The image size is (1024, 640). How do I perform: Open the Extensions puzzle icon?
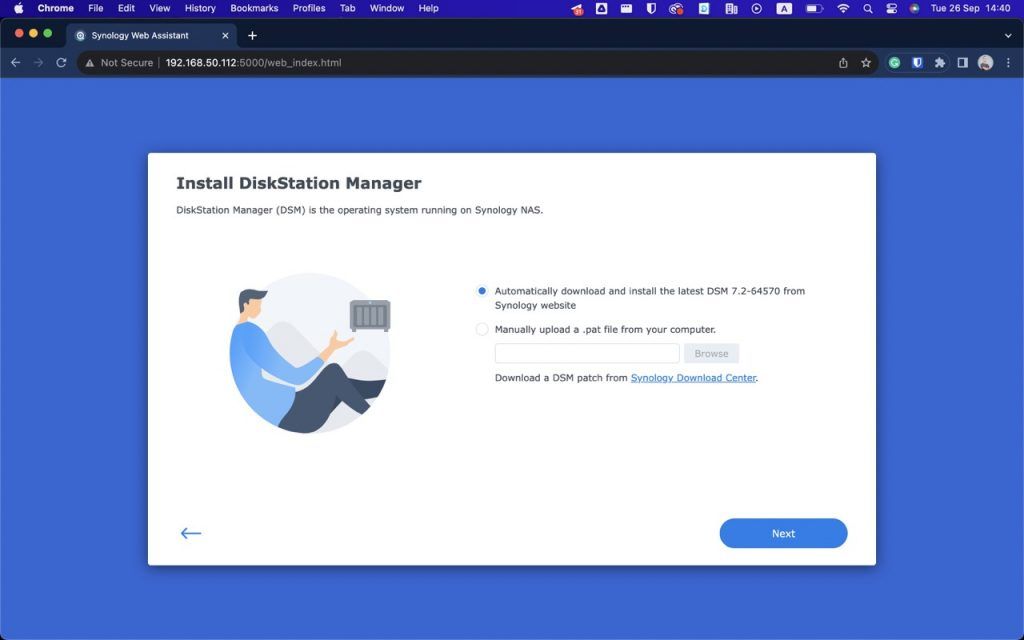pos(940,63)
